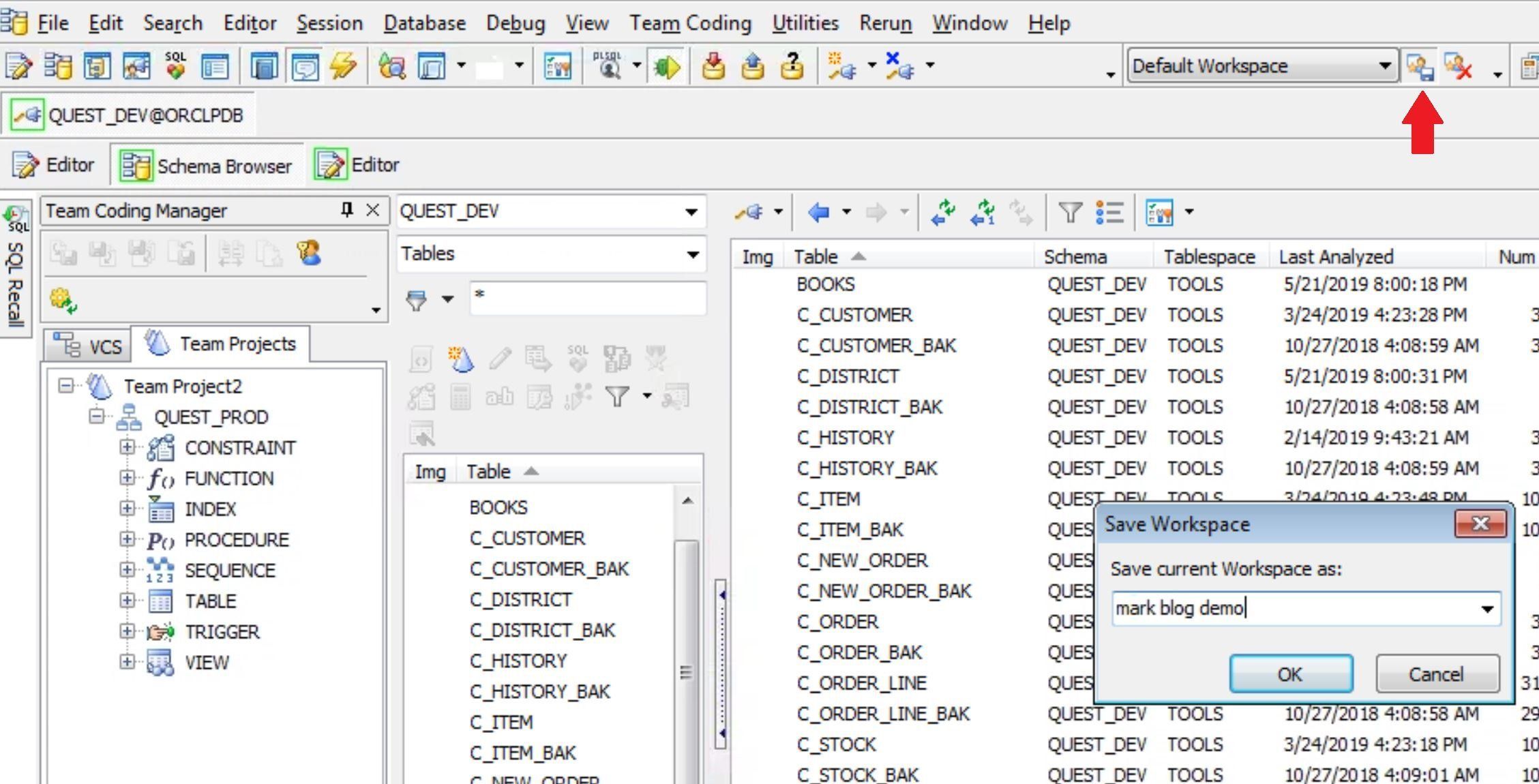
Task: Pin the Team Coding Manager panel
Action: (347, 210)
